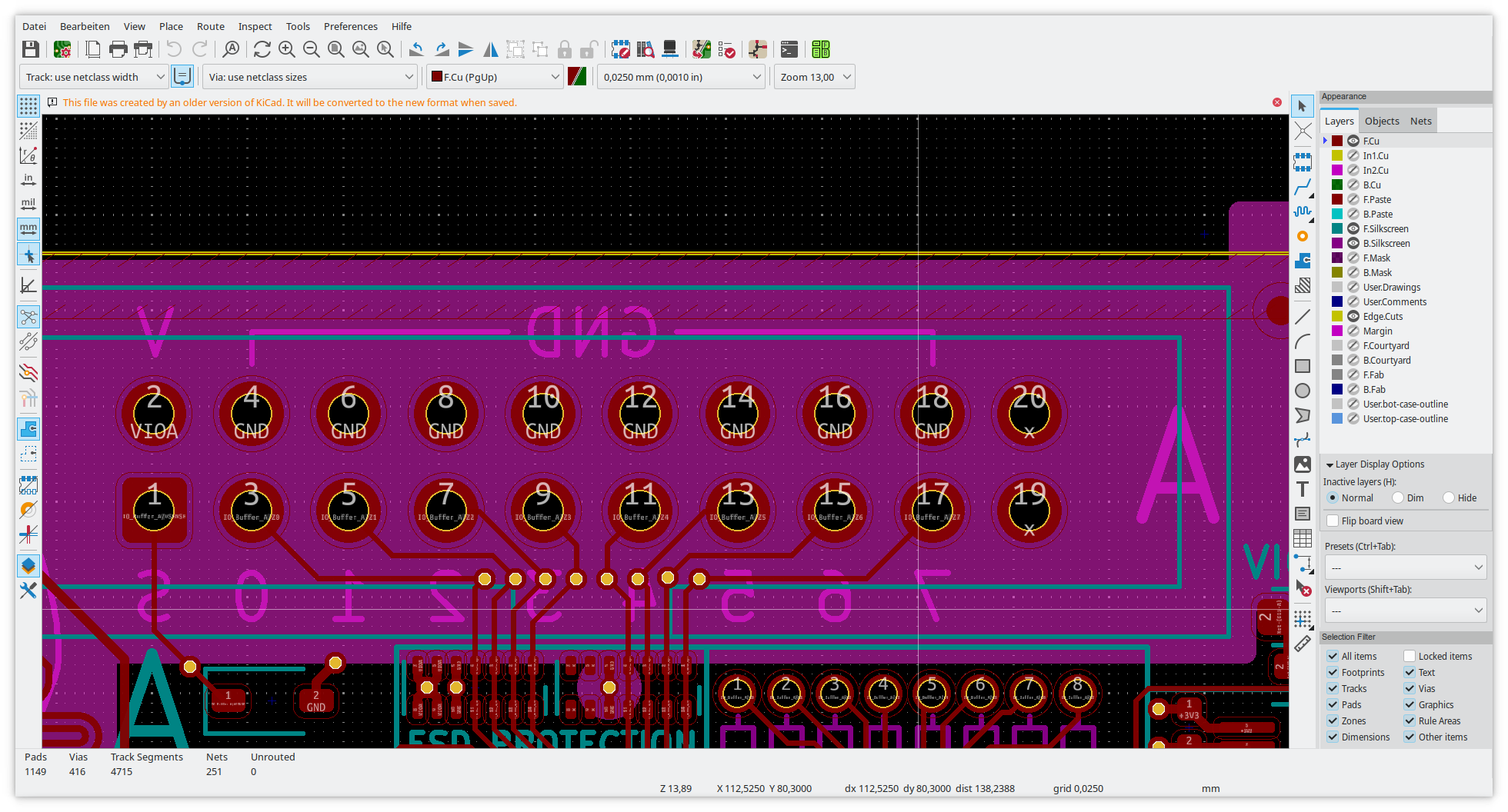Image resolution: width=1508 pixels, height=812 pixels.
Task: Select the Add Table tool
Action: click(x=1303, y=538)
